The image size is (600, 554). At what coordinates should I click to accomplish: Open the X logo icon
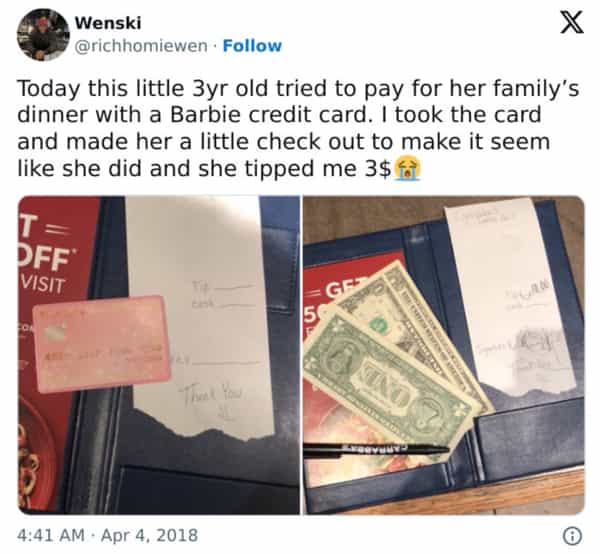572,22
